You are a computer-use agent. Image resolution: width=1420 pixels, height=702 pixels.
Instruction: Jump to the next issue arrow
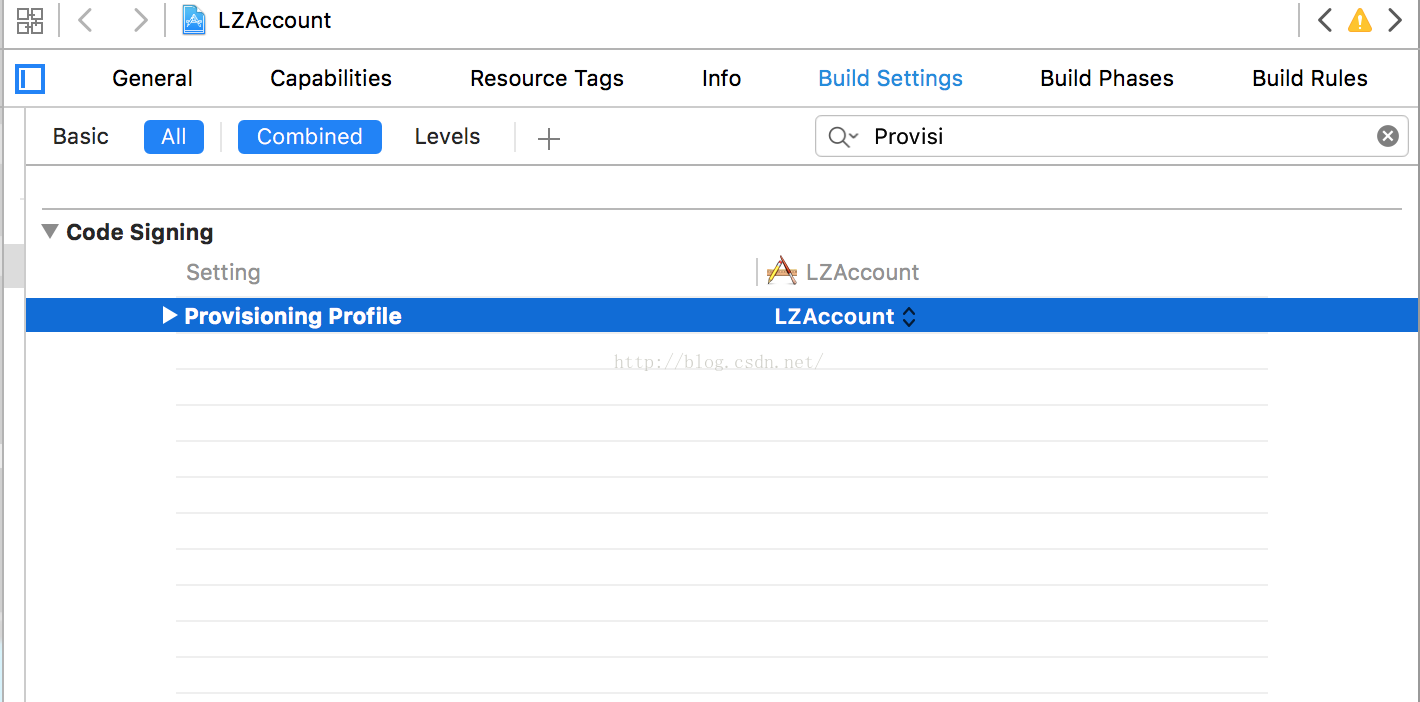1395,20
